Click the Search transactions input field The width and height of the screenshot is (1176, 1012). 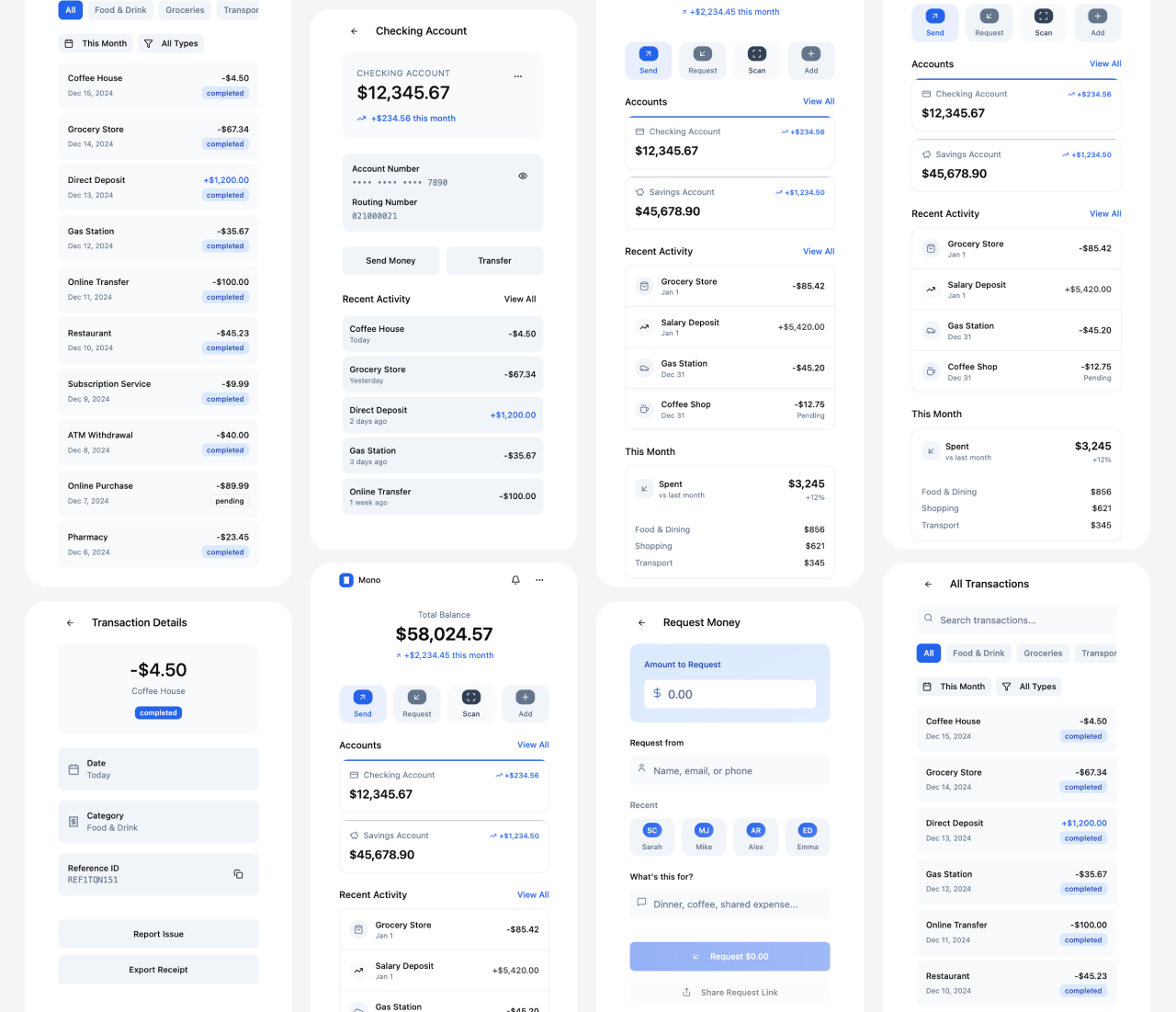click(x=1016, y=620)
